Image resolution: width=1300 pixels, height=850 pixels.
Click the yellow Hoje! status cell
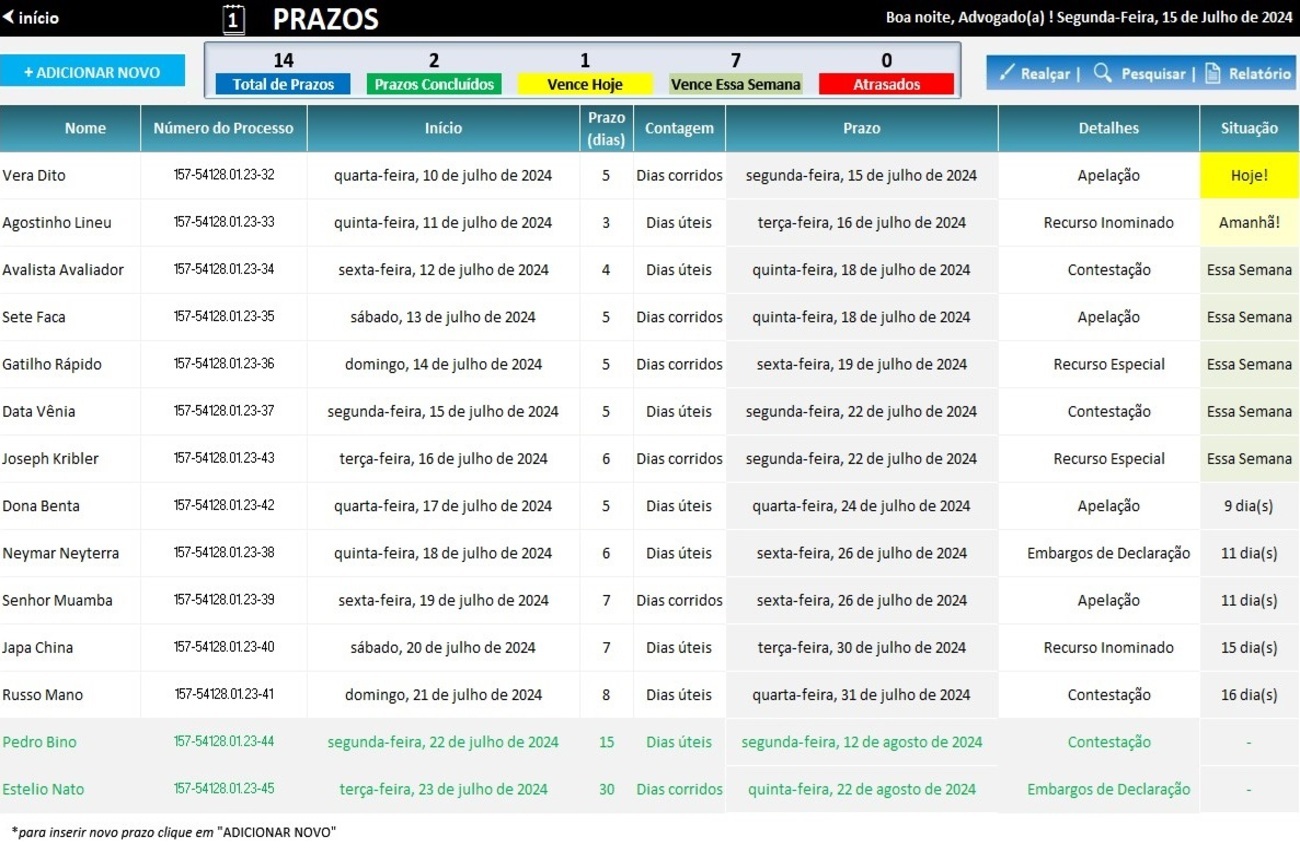pos(1249,175)
